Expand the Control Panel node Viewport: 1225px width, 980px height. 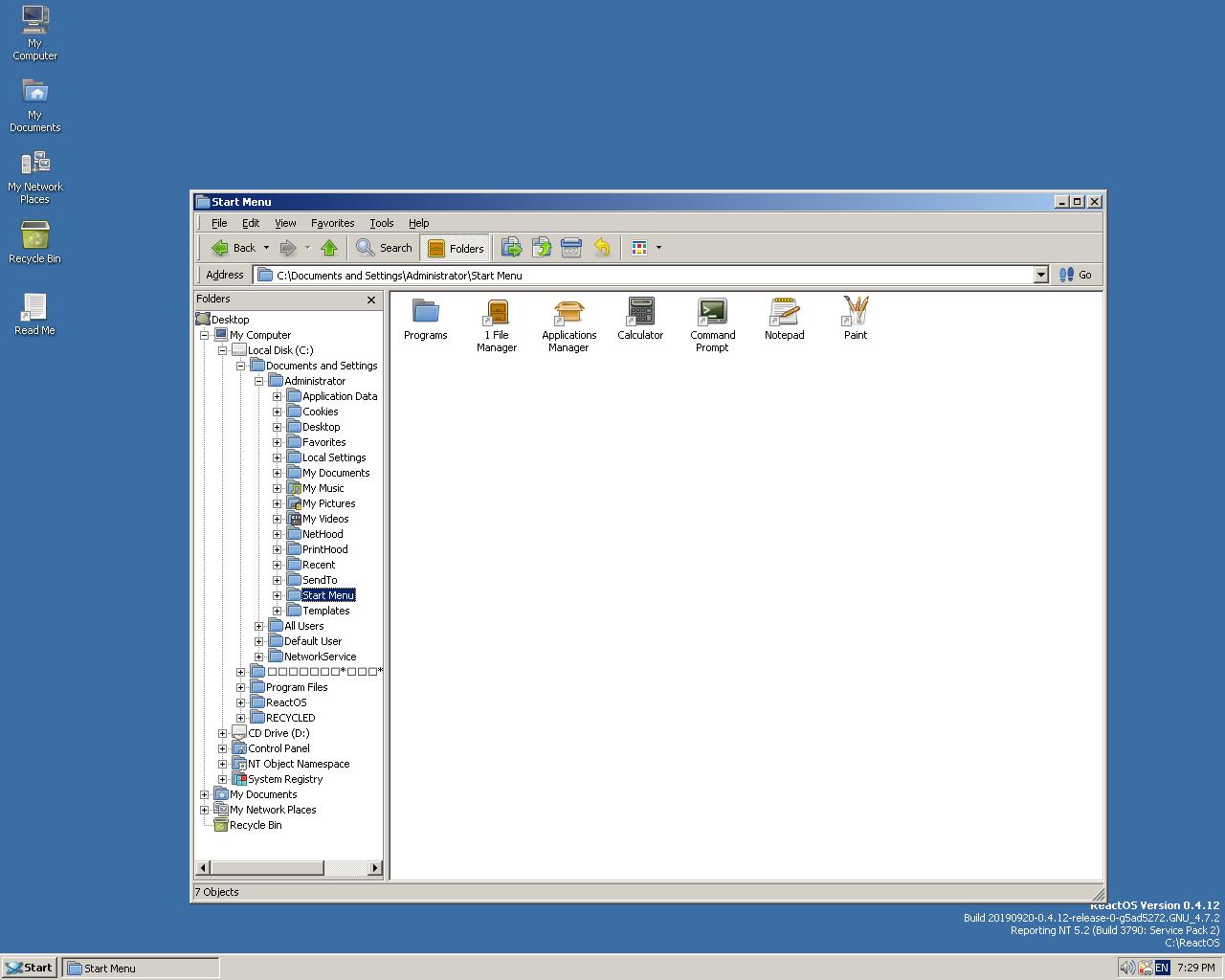[x=222, y=748]
